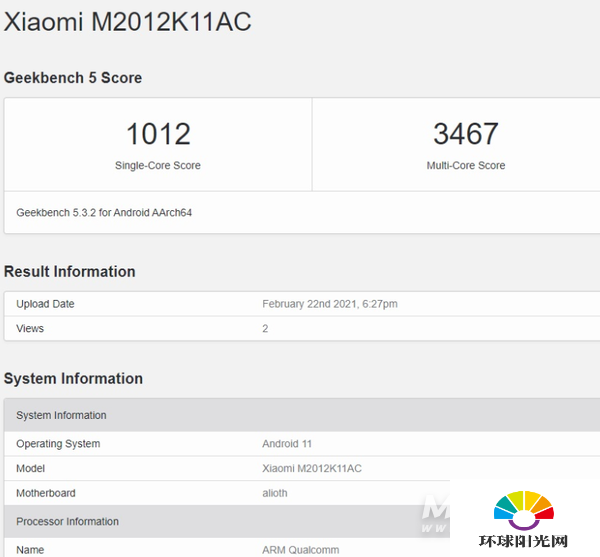
Task: Click Geekbench 5.3.2 for Android AArch64 text
Action: (x=104, y=213)
